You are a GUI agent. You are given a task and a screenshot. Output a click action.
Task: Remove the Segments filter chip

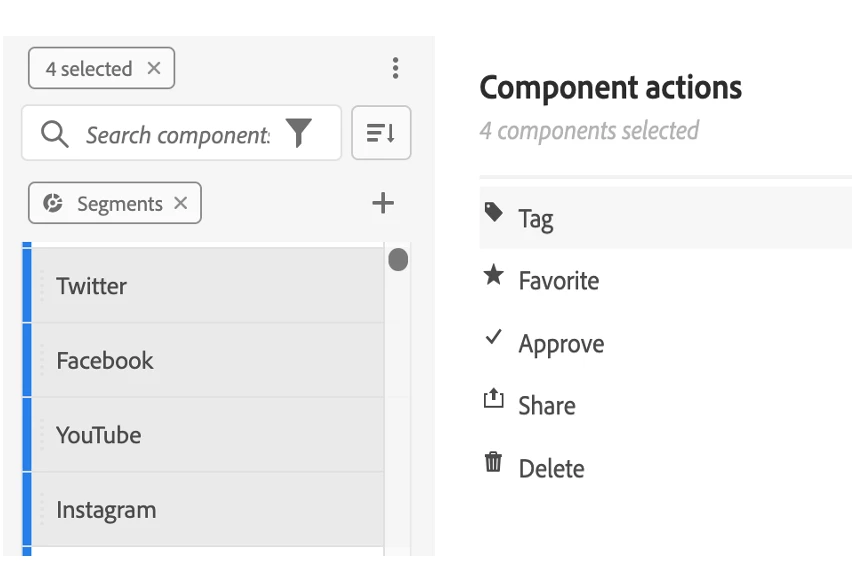pyautogui.click(x=180, y=203)
